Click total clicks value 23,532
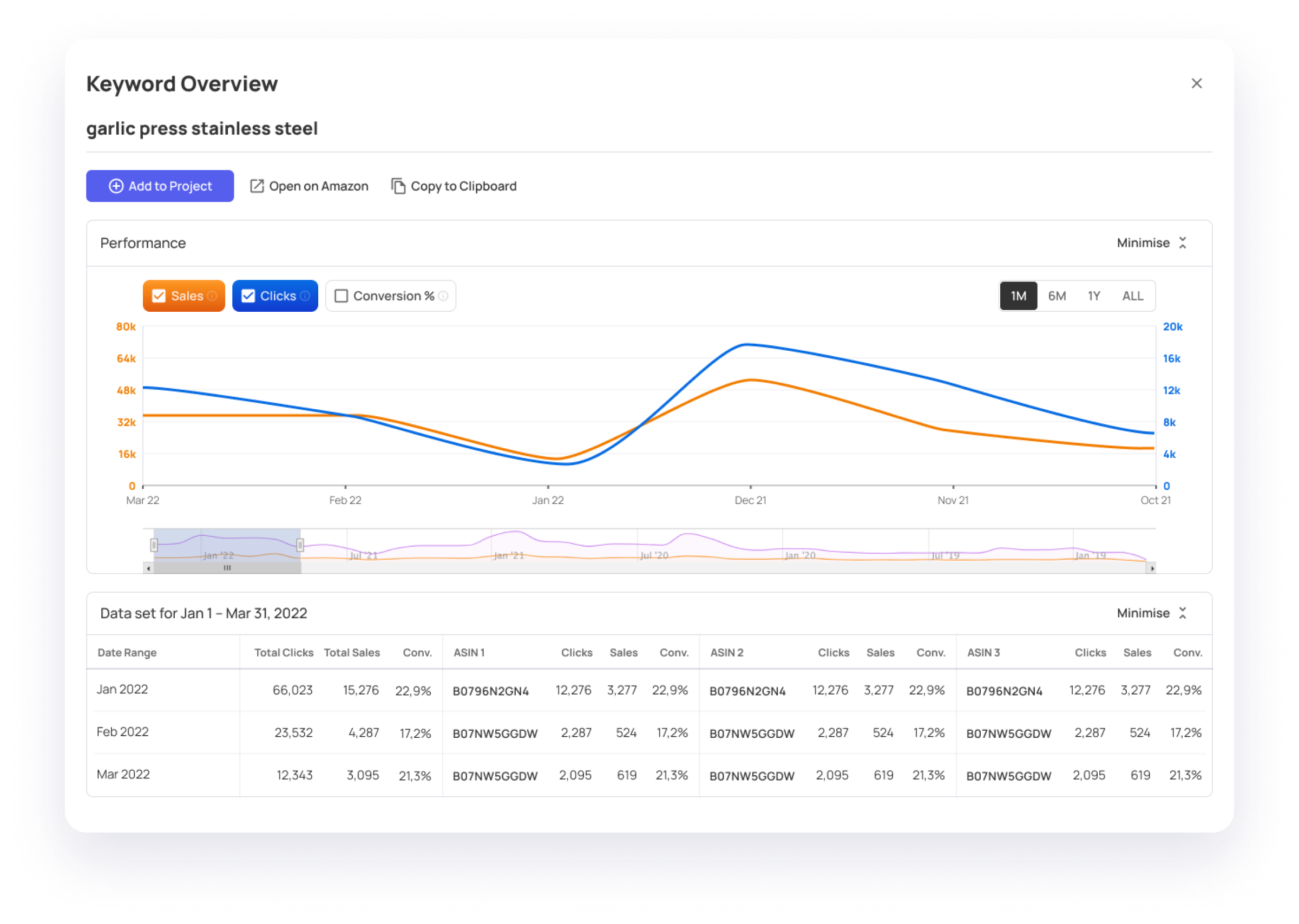 click(x=293, y=733)
